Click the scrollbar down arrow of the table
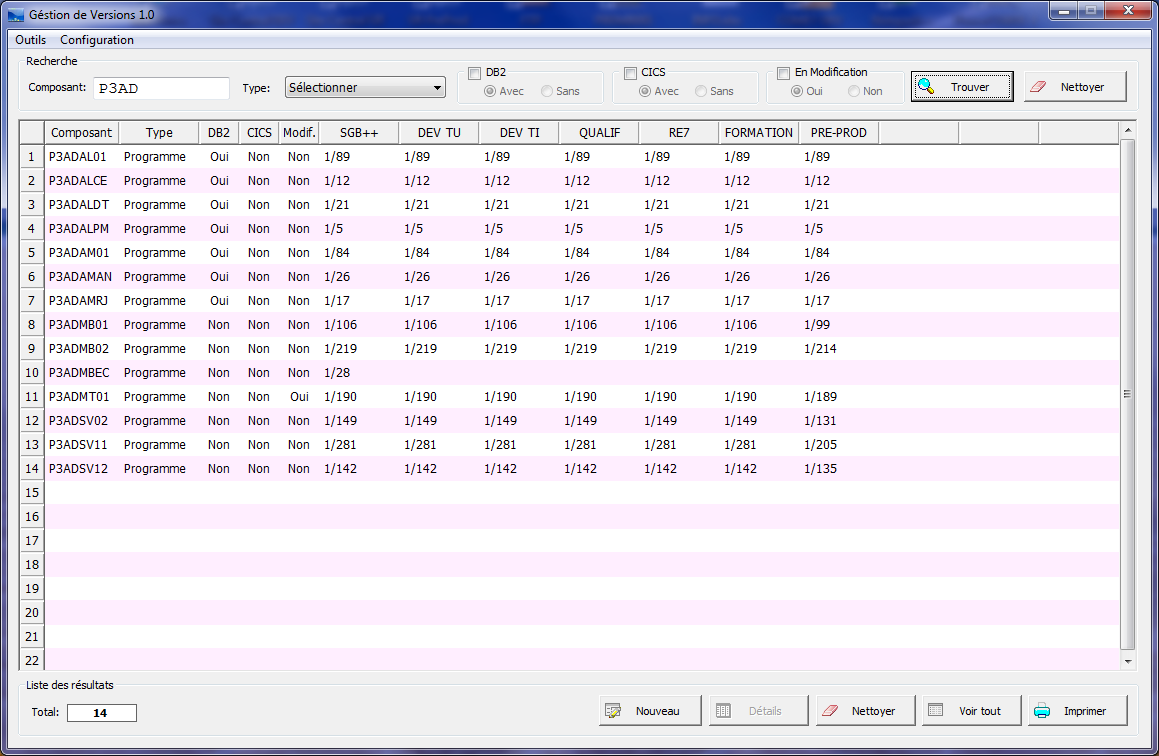 [x=1128, y=661]
